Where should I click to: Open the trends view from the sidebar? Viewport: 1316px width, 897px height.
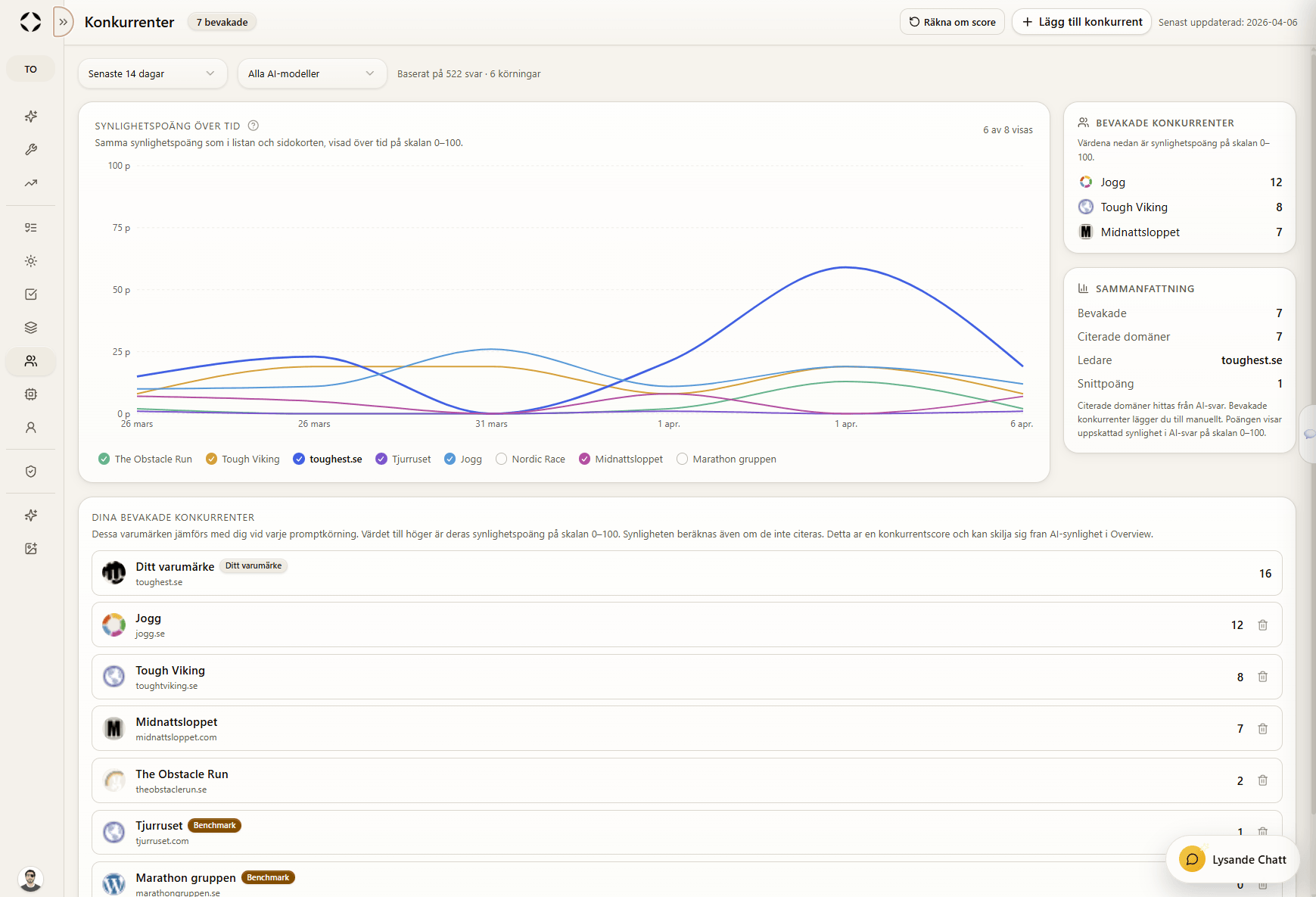coord(30,183)
